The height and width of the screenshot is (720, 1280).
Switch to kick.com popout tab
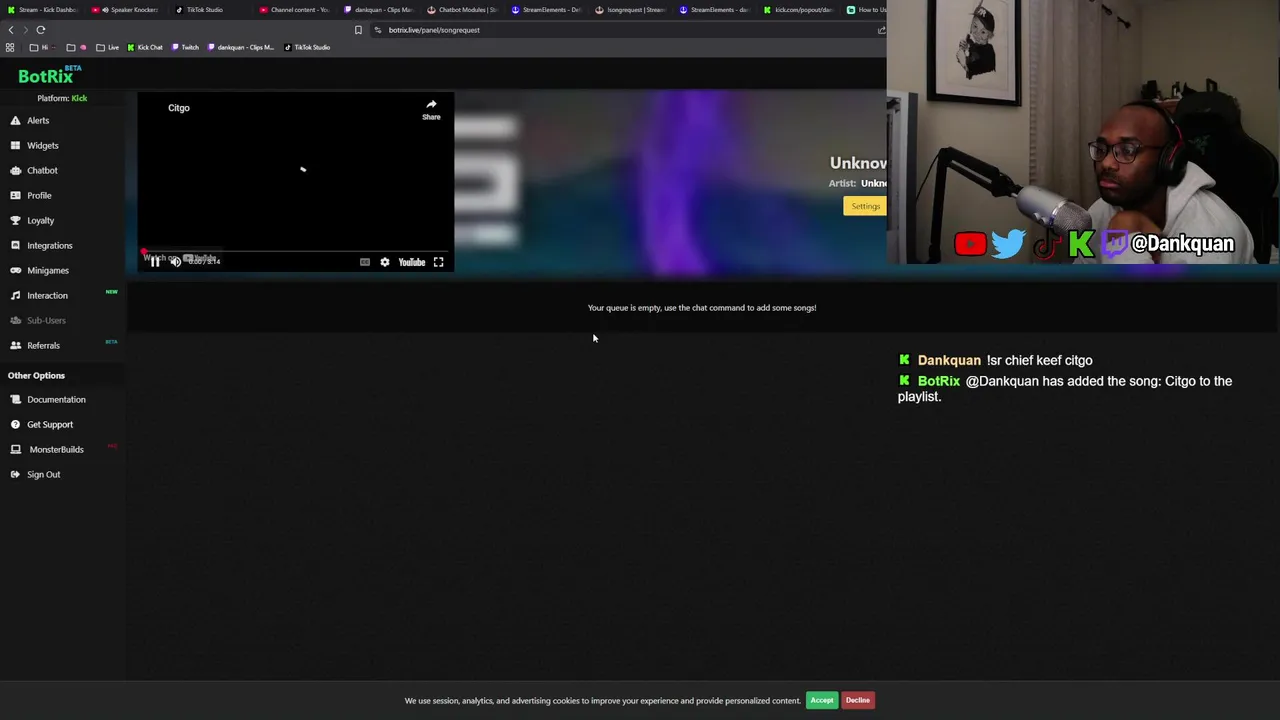pyautogui.click(x=798, y=10)
